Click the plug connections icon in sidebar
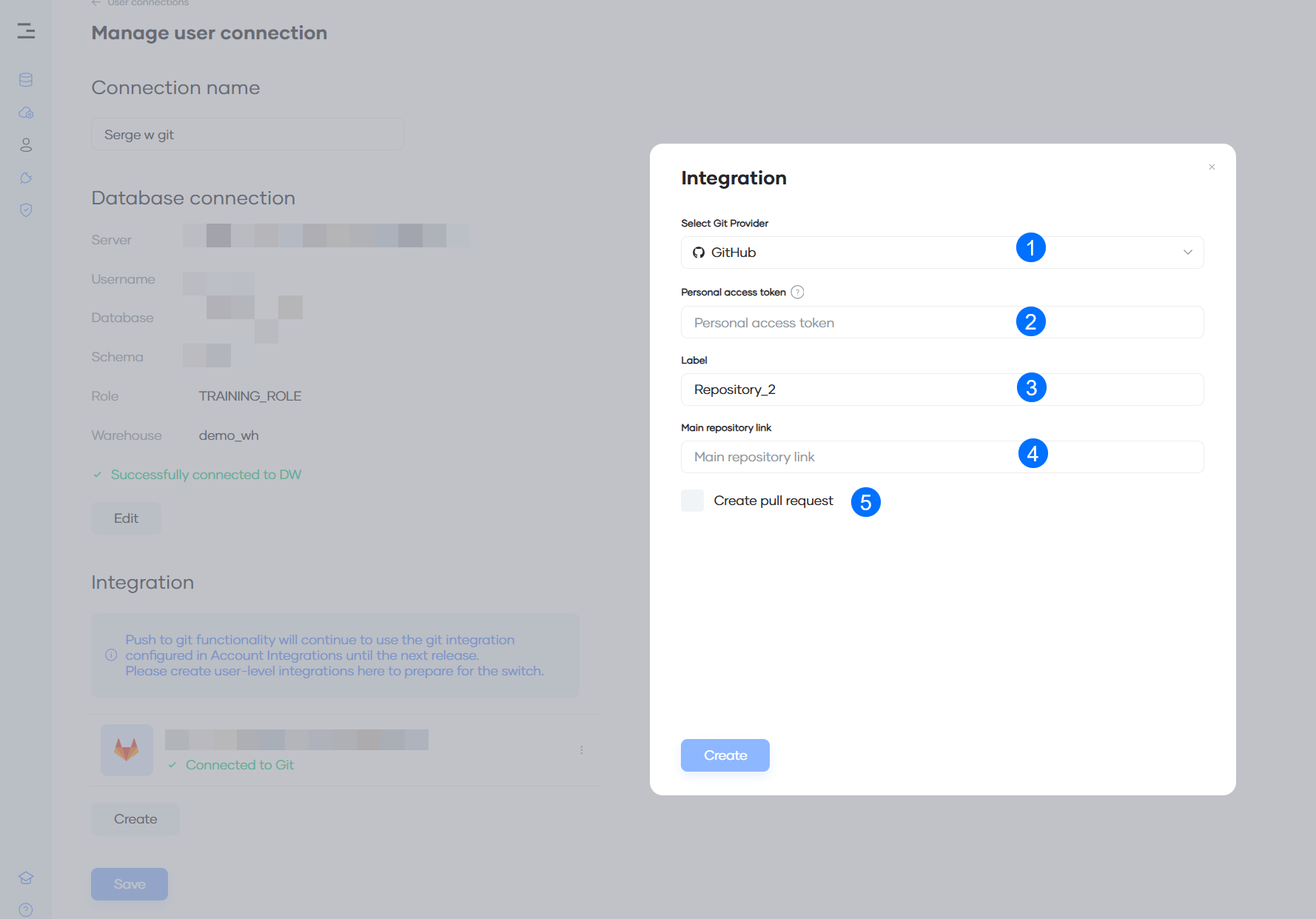Image resolution: width=1316 pixels, height=919 pixels. tap(25, 178)
